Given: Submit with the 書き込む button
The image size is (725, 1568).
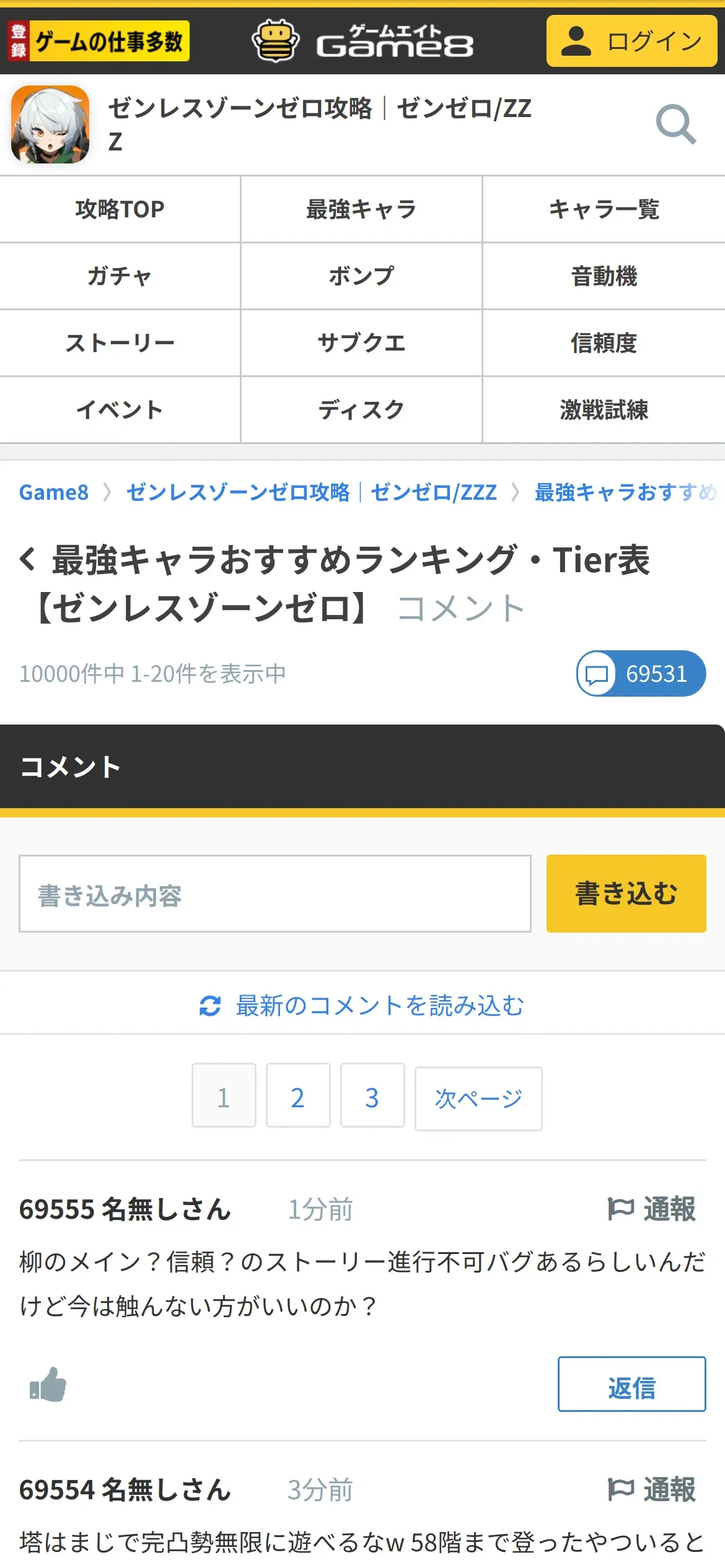Looking at the screenshot, I should tap(626, 894).
